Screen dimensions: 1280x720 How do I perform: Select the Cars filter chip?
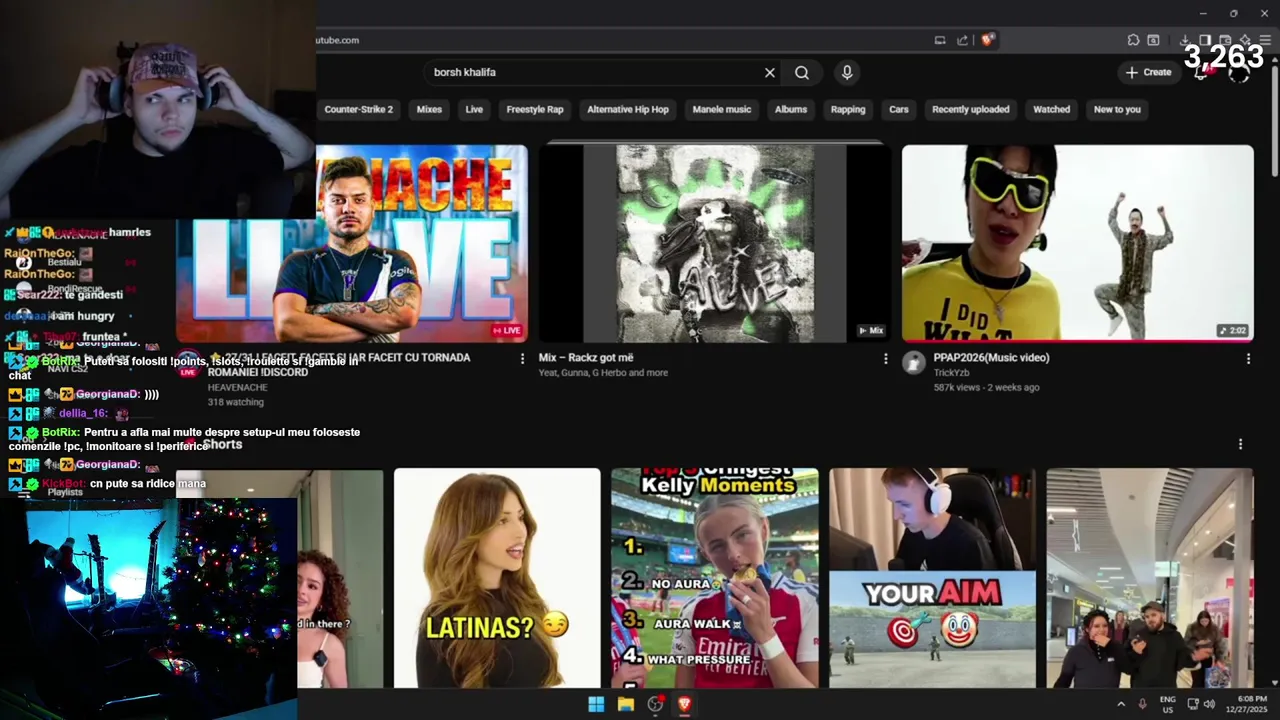[x=899, y=109]
